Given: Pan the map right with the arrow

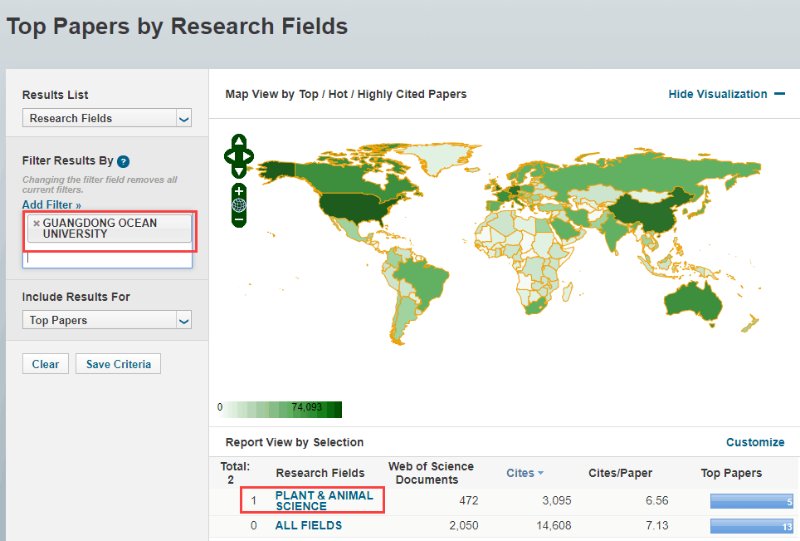Looking at the screenshot, I should coord(249,156).
